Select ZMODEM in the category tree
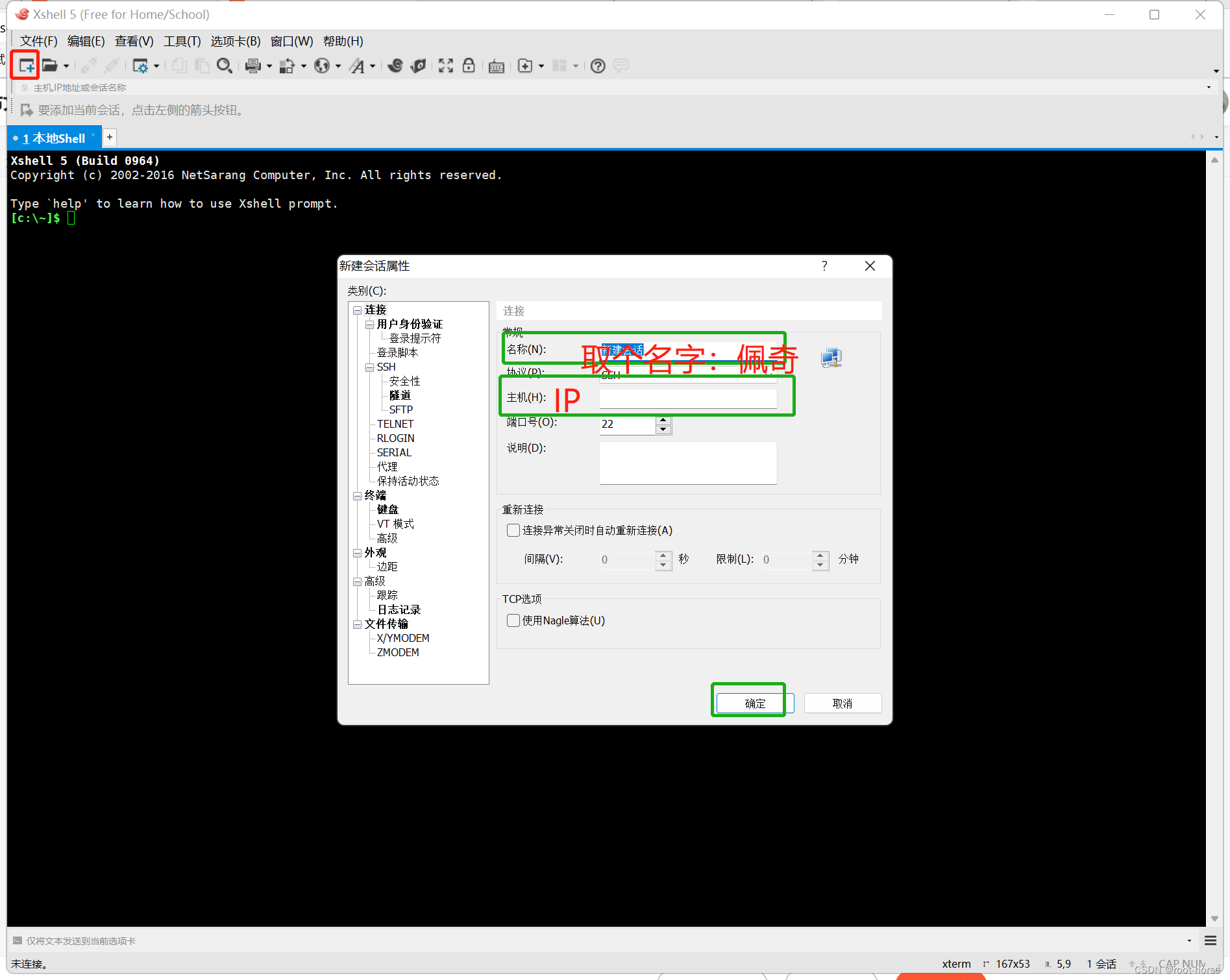 398,652
